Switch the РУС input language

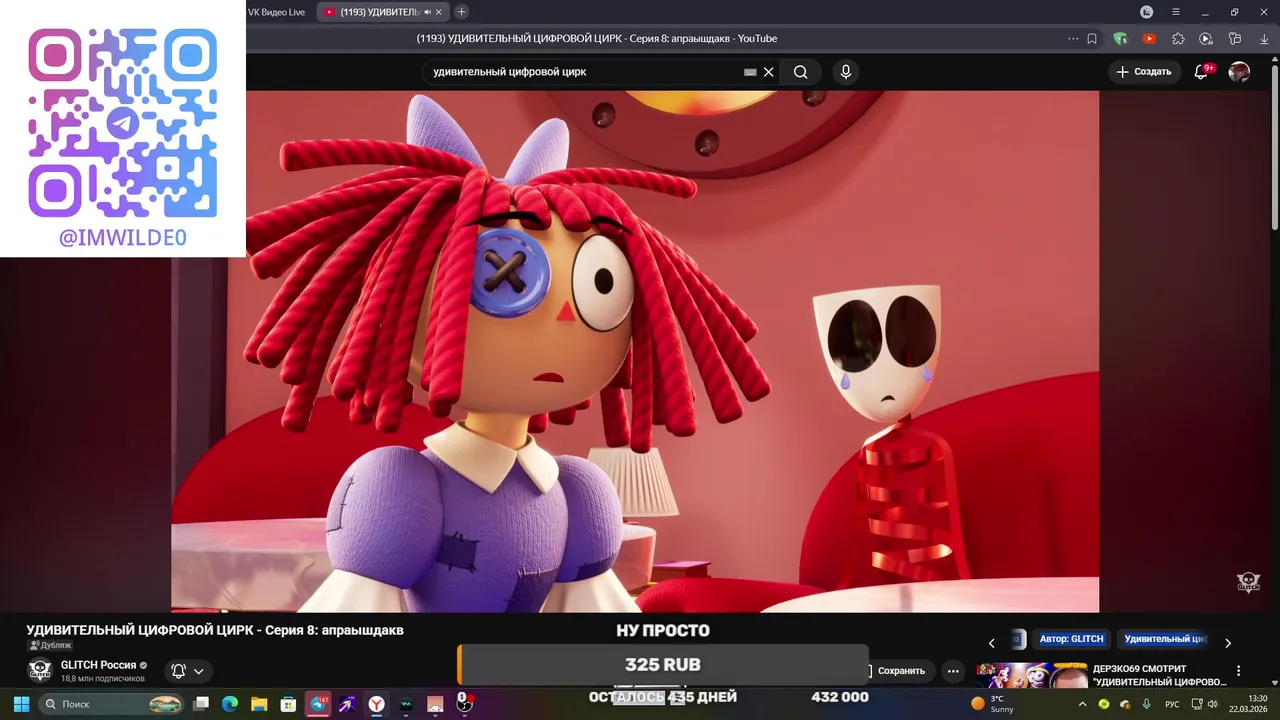point(1172,704)
